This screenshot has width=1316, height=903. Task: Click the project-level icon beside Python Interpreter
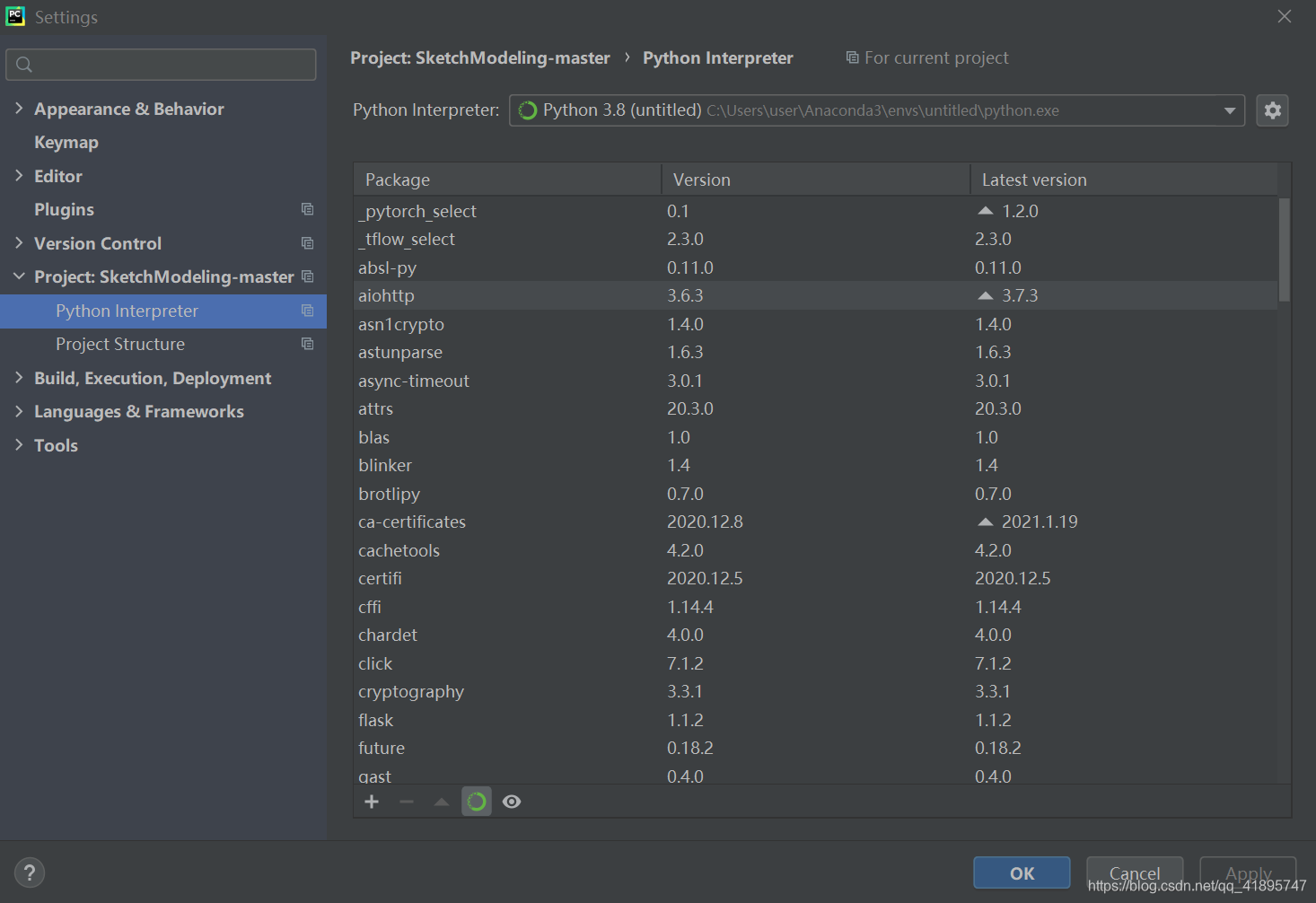point(307,311)
